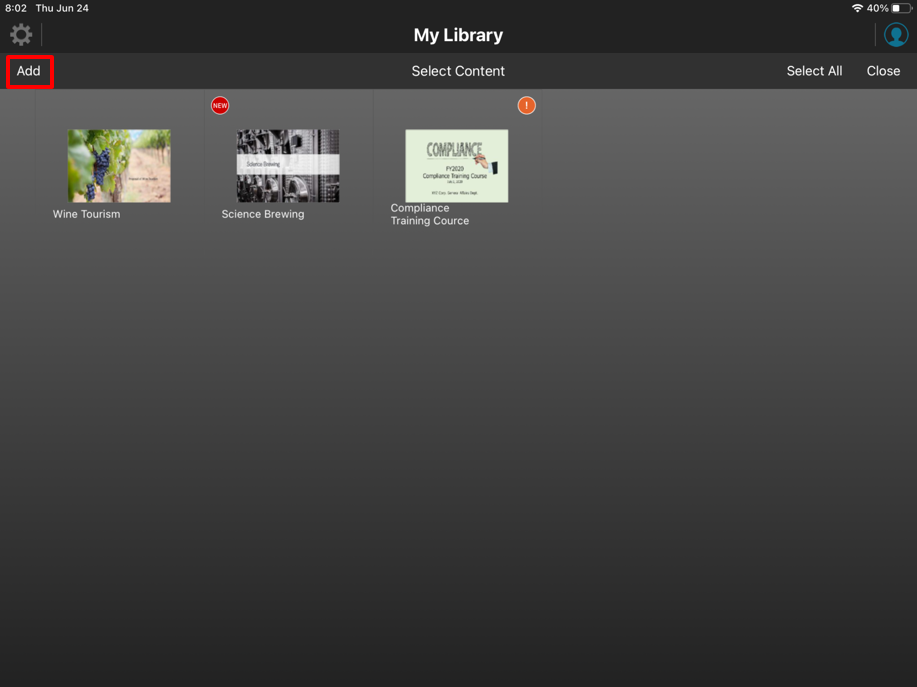Tap the My Library header title

458,35
